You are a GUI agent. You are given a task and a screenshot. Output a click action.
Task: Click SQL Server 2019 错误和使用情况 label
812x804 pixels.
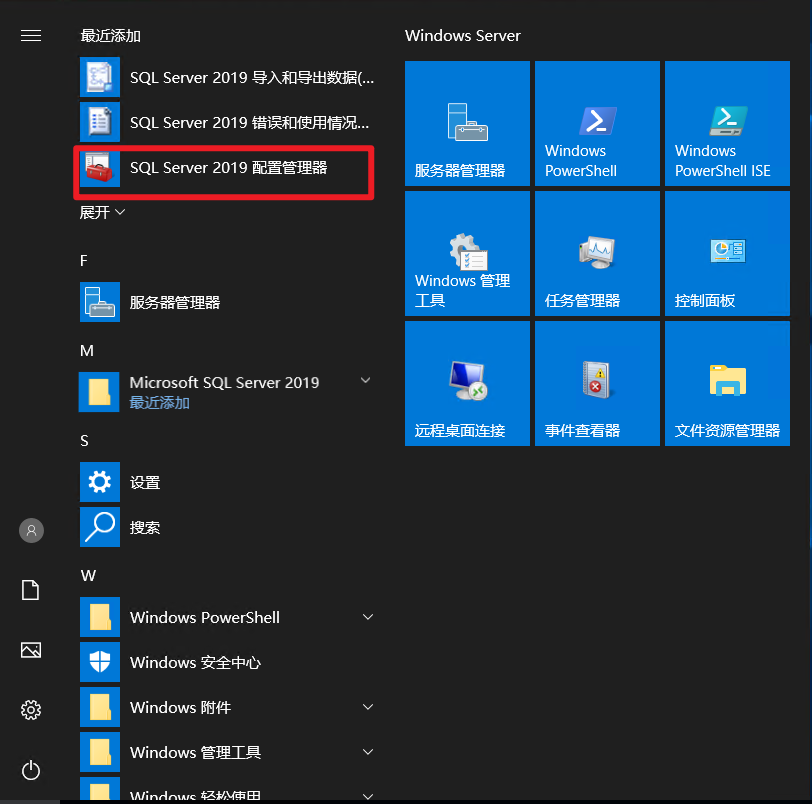coord(250,123)
